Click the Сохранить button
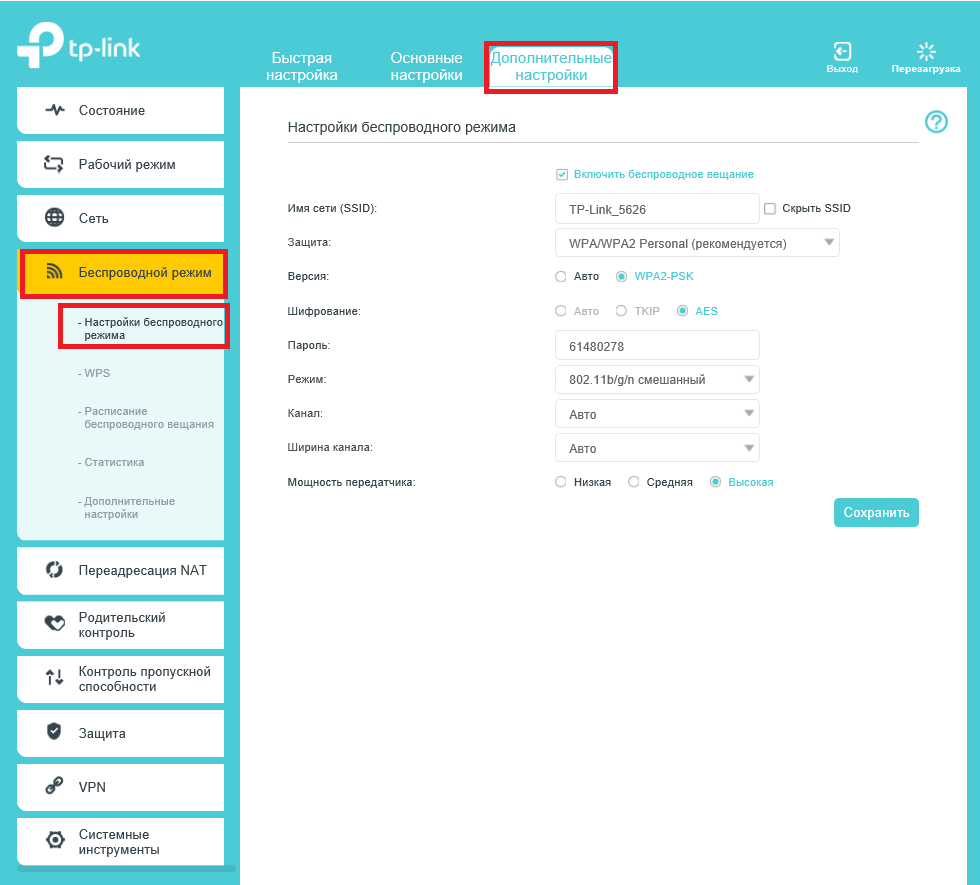The height and width of the screenshot is (885, 980). pyautogui.click(x=876, y=512)
